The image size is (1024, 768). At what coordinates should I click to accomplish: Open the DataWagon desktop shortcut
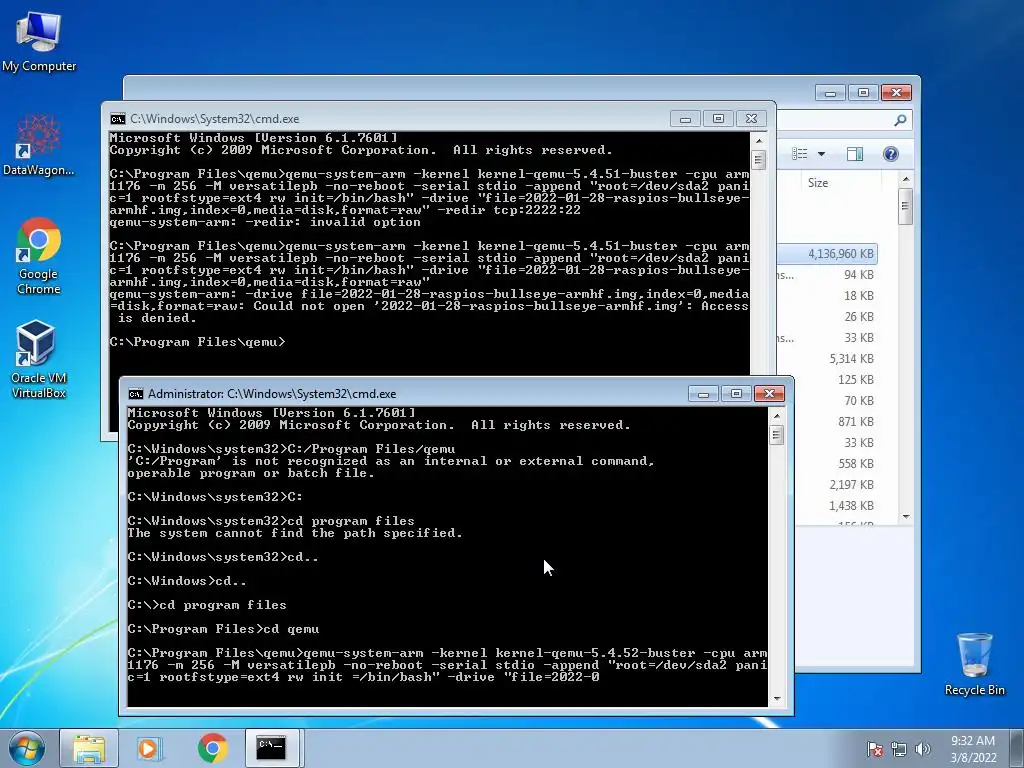(39, 145)
